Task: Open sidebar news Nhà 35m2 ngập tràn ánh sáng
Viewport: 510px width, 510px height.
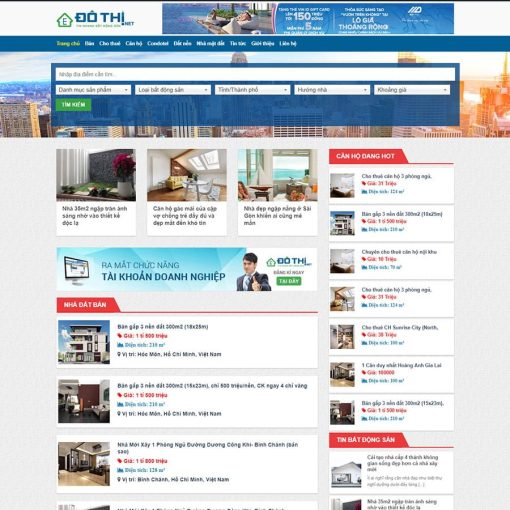Action: (x=402, y=504)
